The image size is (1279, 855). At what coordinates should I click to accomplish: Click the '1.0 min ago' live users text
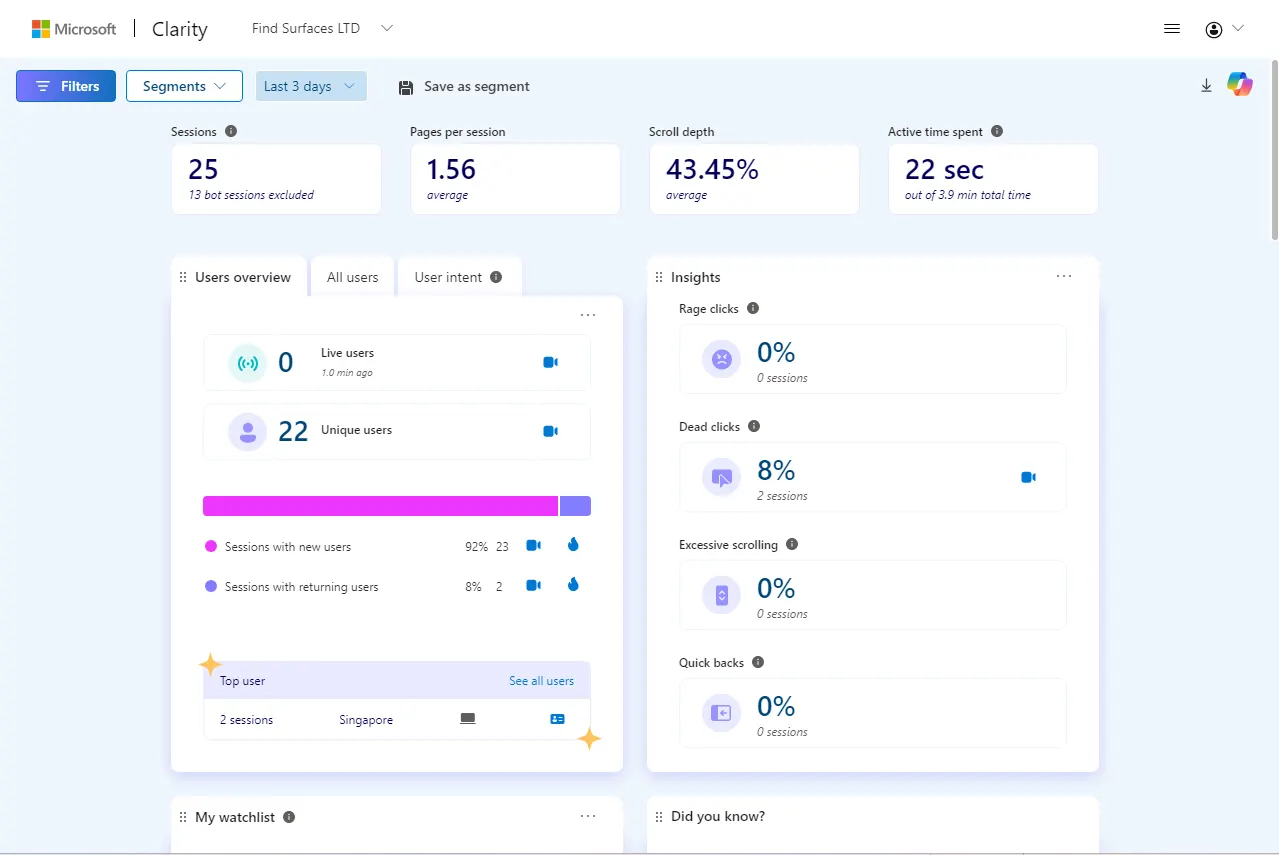(347, 373)
